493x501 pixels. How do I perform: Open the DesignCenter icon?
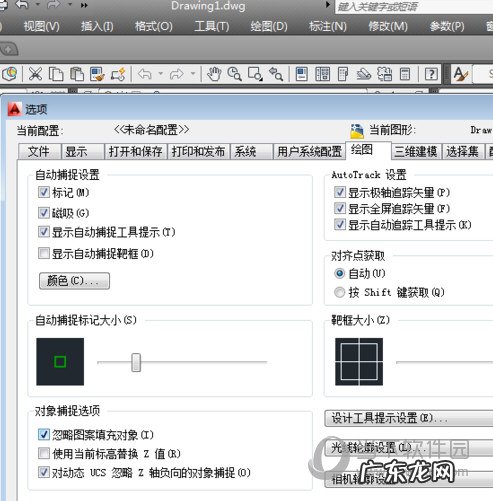coord(322,74)
